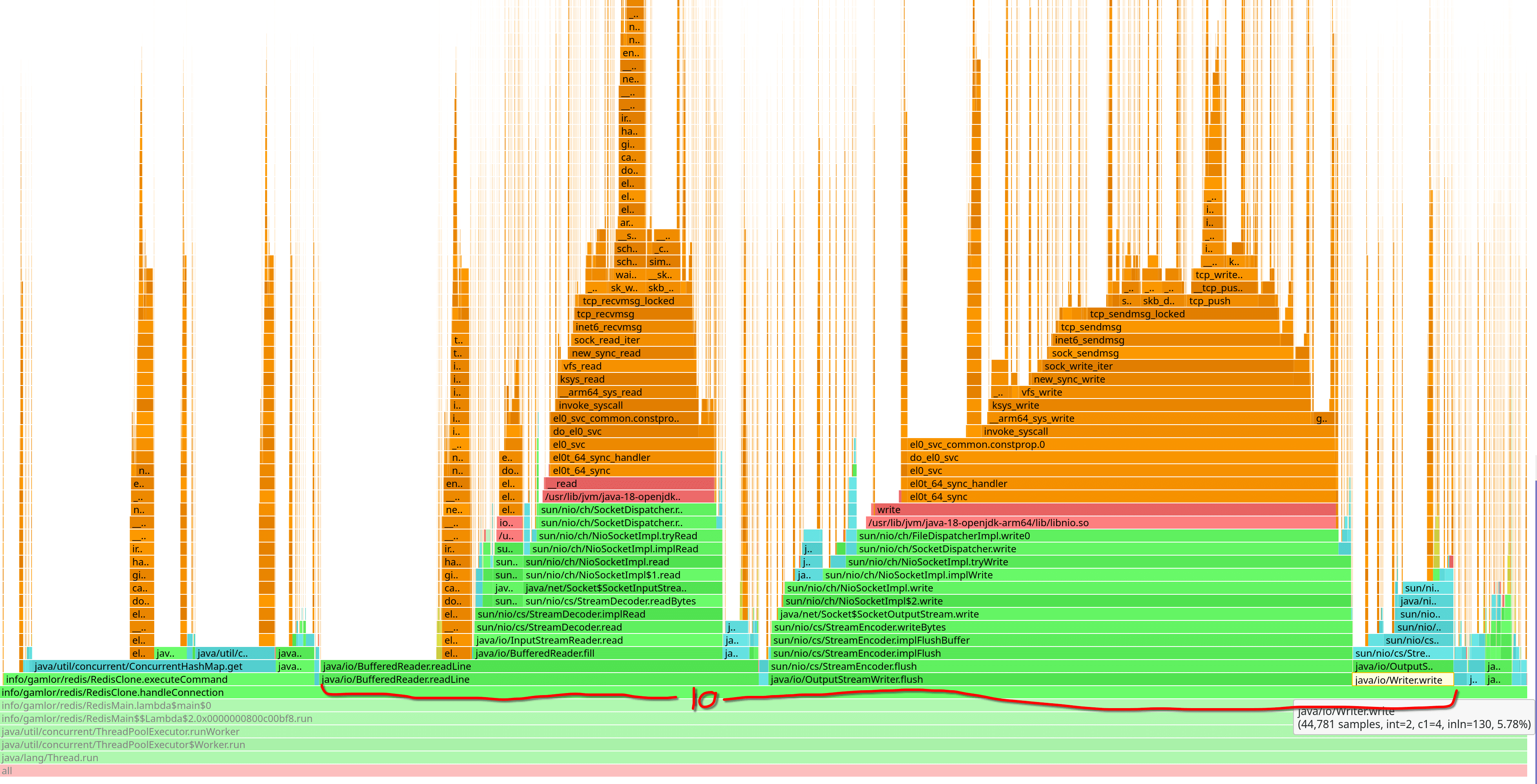
Task: Select NioSocketImpl$2.write frame
Action: [1067, 601]
